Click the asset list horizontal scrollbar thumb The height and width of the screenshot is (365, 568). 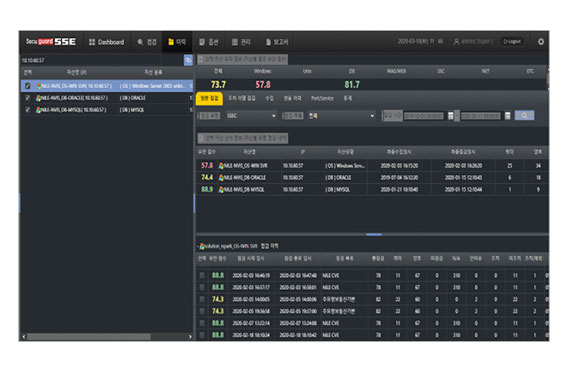click(x=89, y=337)
